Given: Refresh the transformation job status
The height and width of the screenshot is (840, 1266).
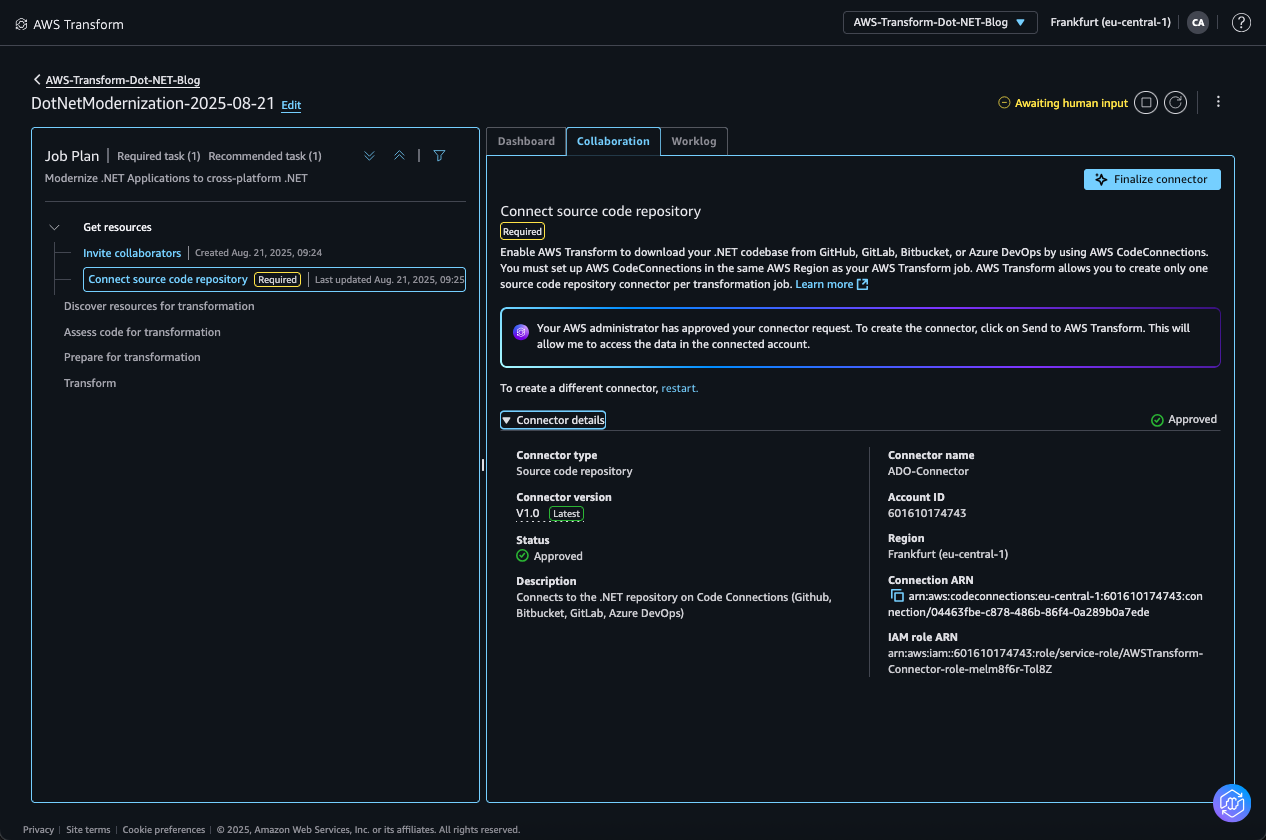Looking at the screenshot, I should (1175, 102).
